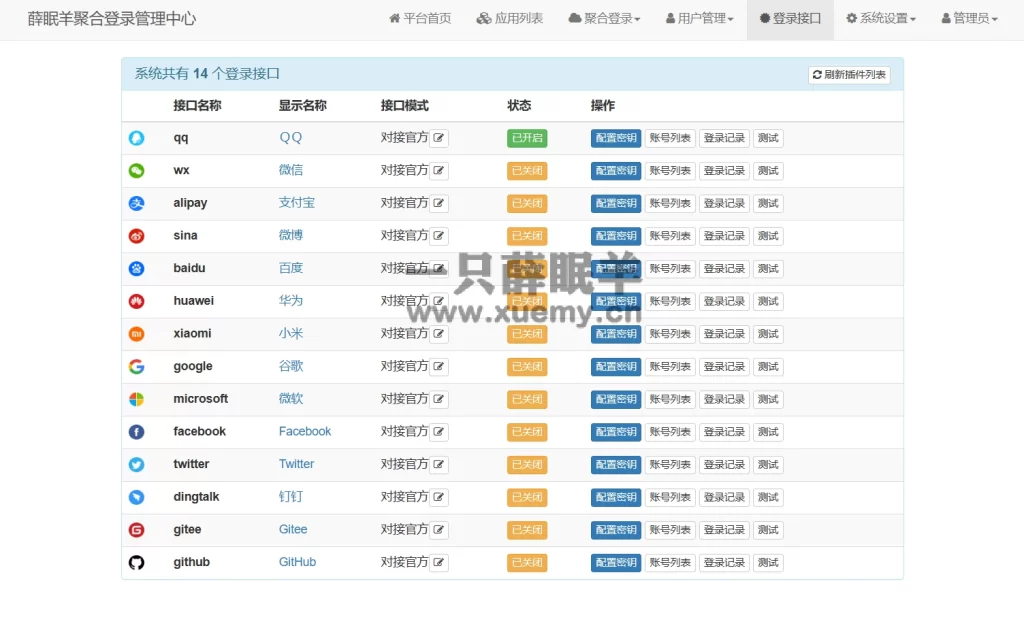Screen dimensions: 1024x628
Task: Edit interface mode for facebook row
Action: click(x=439, y=432)
